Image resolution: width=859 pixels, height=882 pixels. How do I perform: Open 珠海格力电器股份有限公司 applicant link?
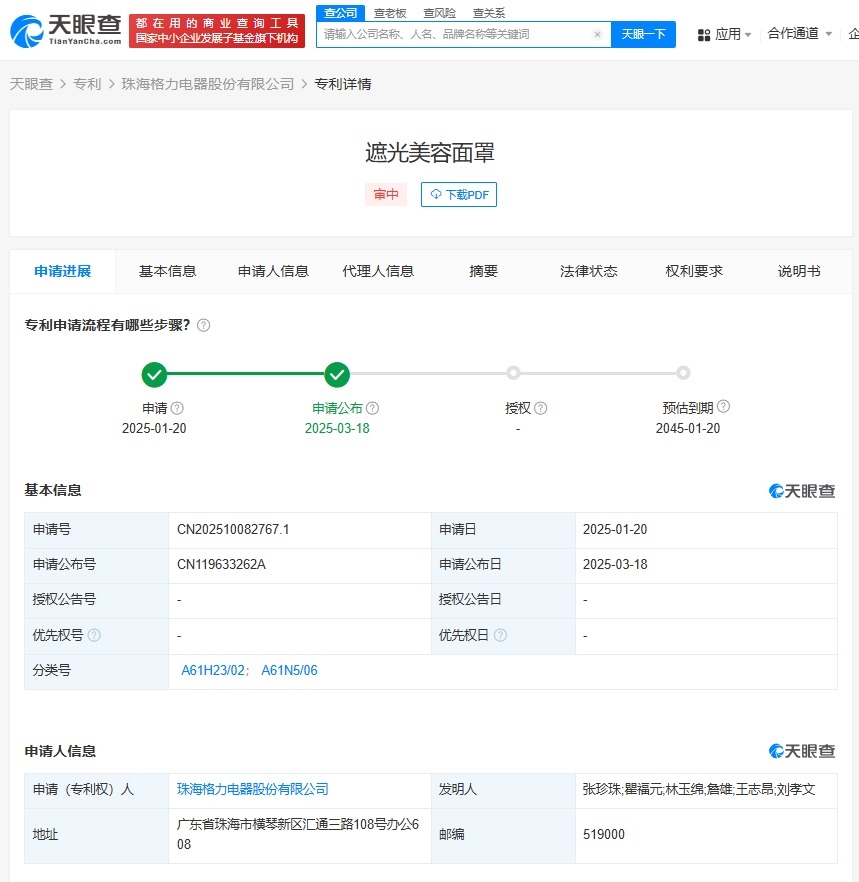click(x=253, y=789)
